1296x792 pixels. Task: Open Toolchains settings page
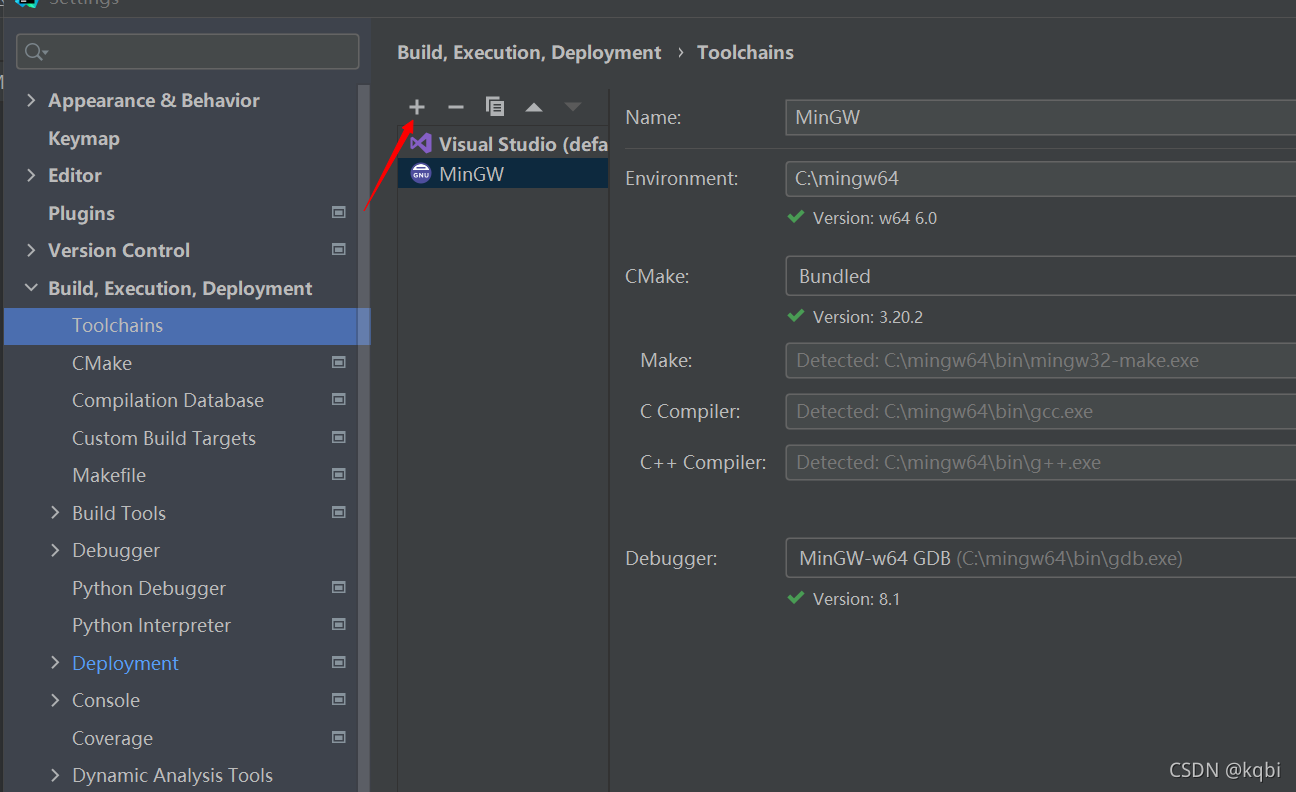pos(187,326)
